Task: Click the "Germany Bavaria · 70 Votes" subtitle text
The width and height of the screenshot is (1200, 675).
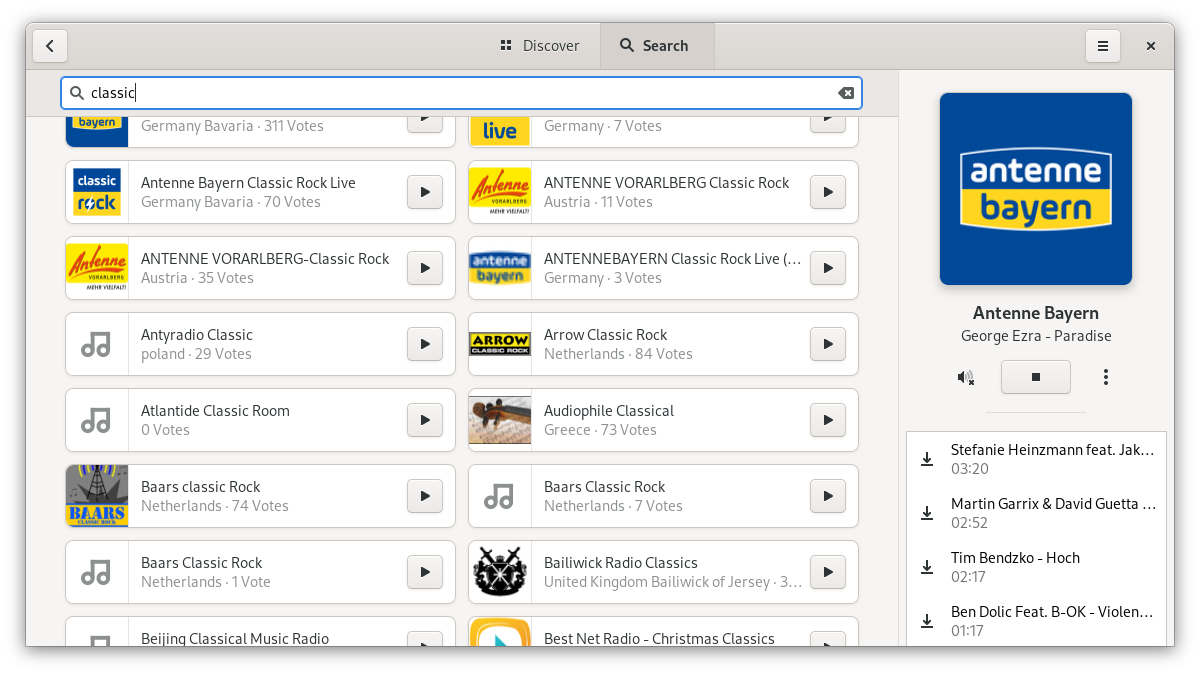Action: pyautogui.click(x=231, y=202)
